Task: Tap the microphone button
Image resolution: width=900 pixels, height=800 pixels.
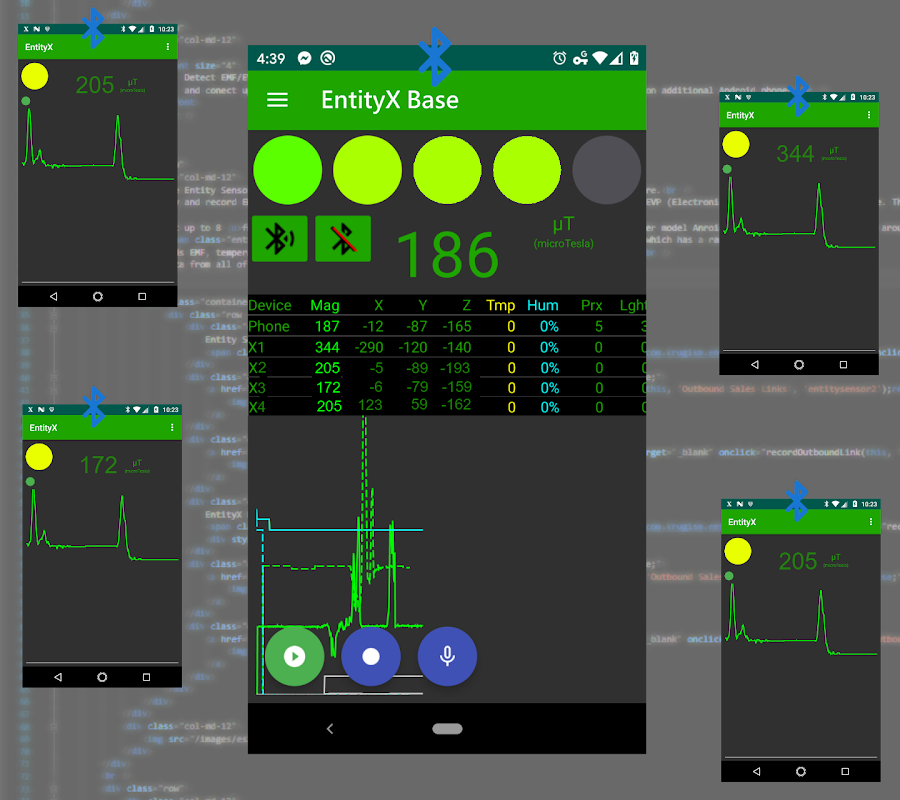Action: tap(447, 656)
